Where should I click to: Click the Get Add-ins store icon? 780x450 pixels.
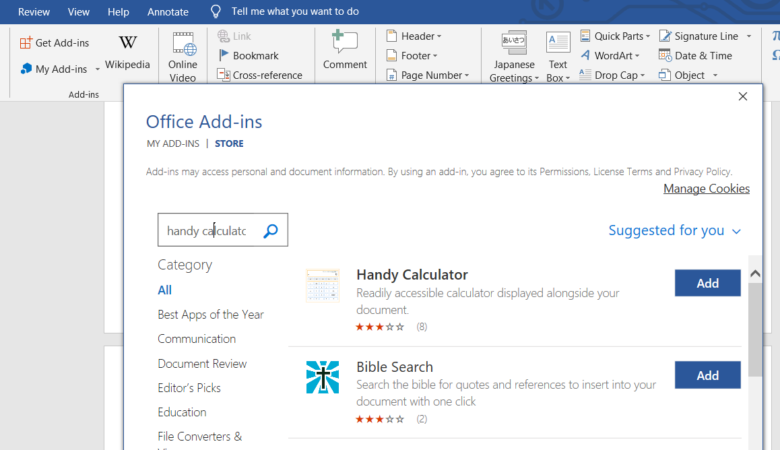[26, 43]
